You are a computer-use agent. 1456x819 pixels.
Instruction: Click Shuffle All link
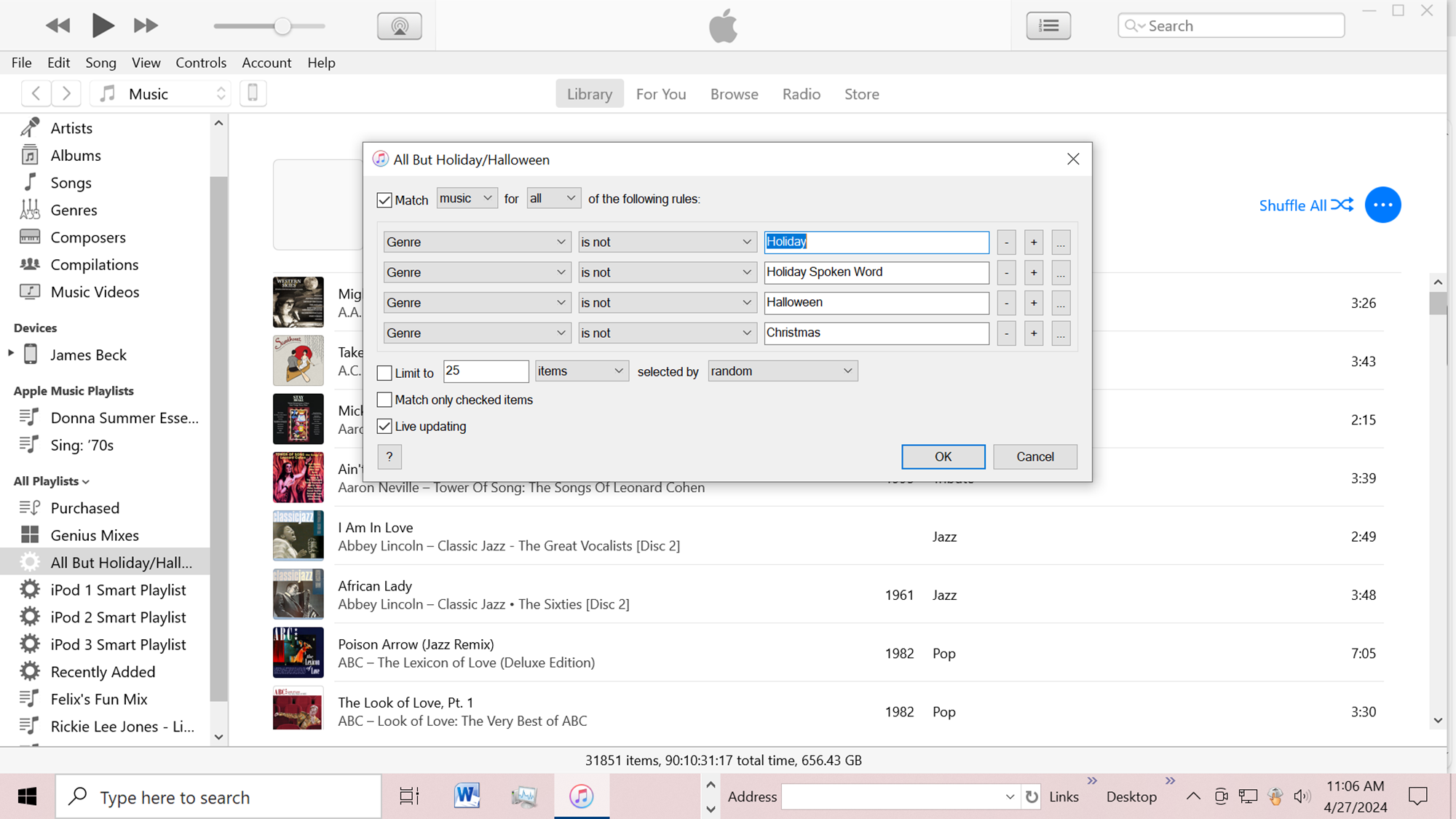[x=1294, y=205]
